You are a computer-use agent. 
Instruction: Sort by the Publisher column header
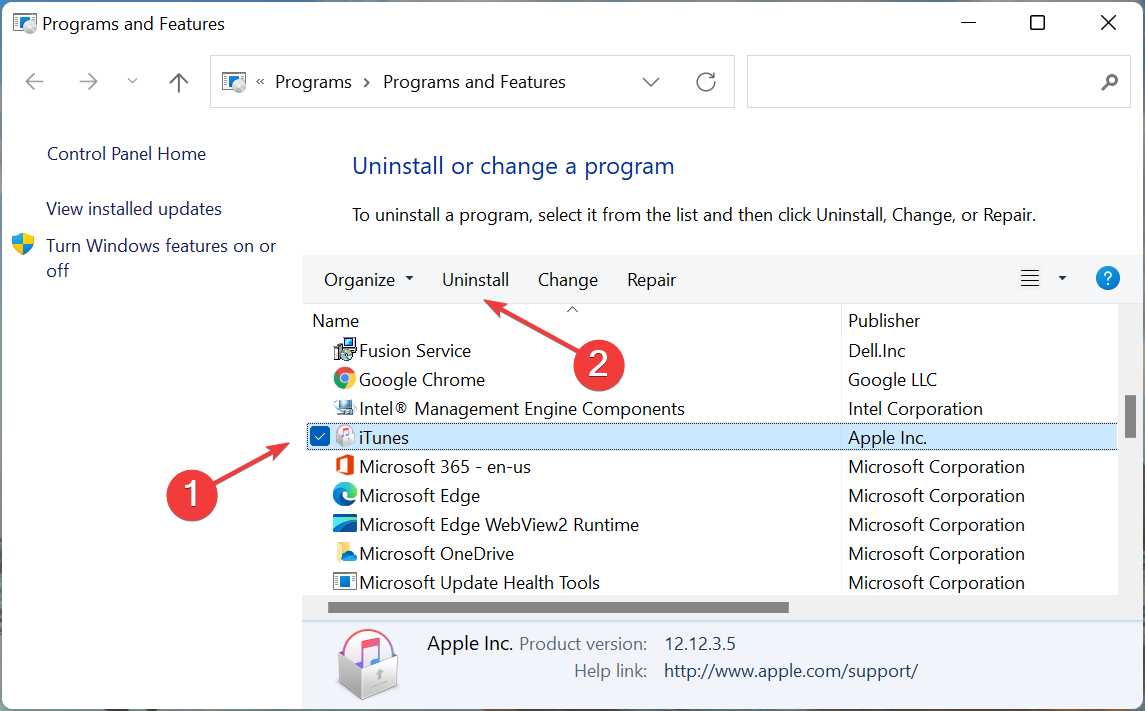pyautogui.click(x=884, y=320)
